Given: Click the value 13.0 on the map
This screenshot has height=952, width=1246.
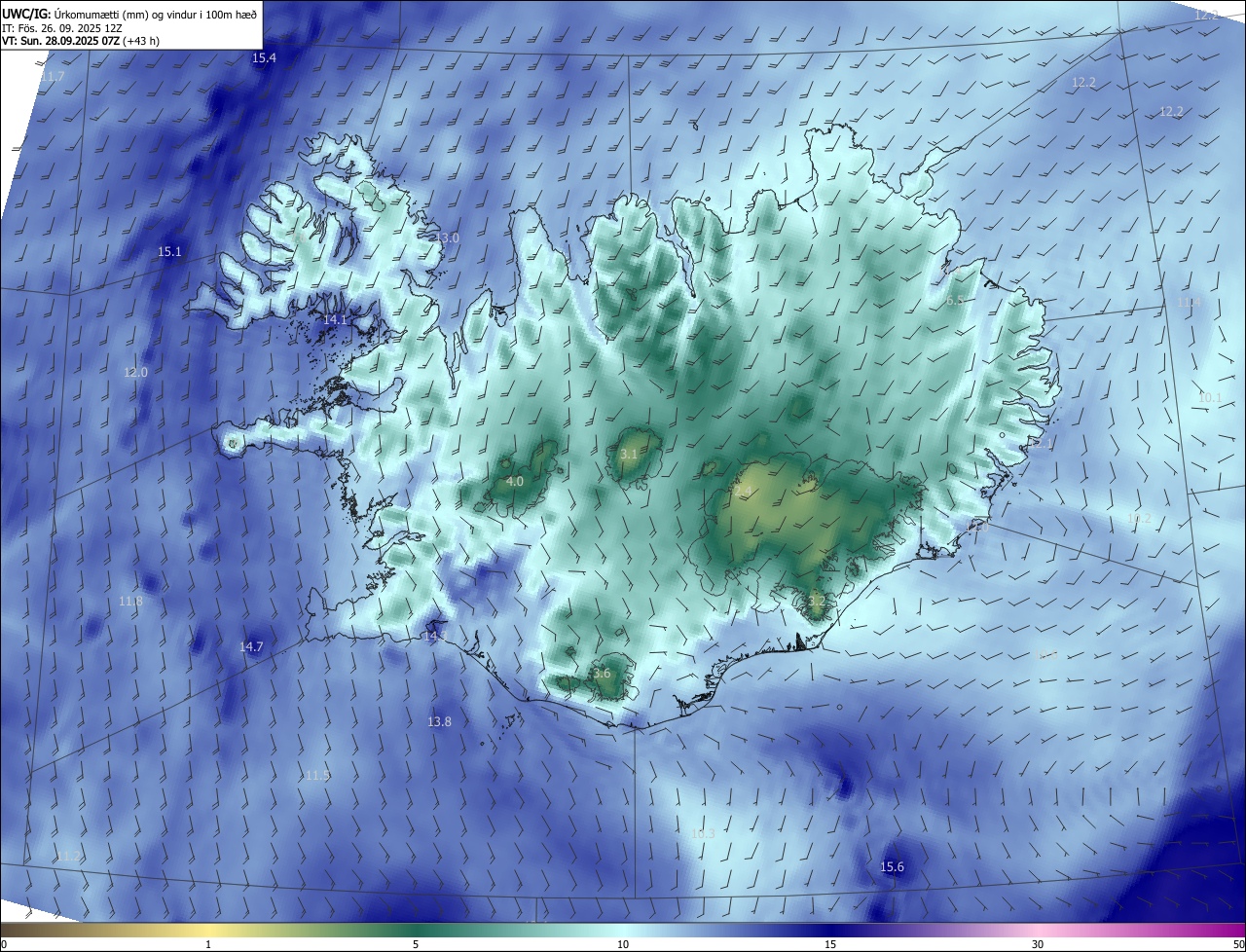Looking at the screenshot, I should pyautogui.click(x=446, y=238).
